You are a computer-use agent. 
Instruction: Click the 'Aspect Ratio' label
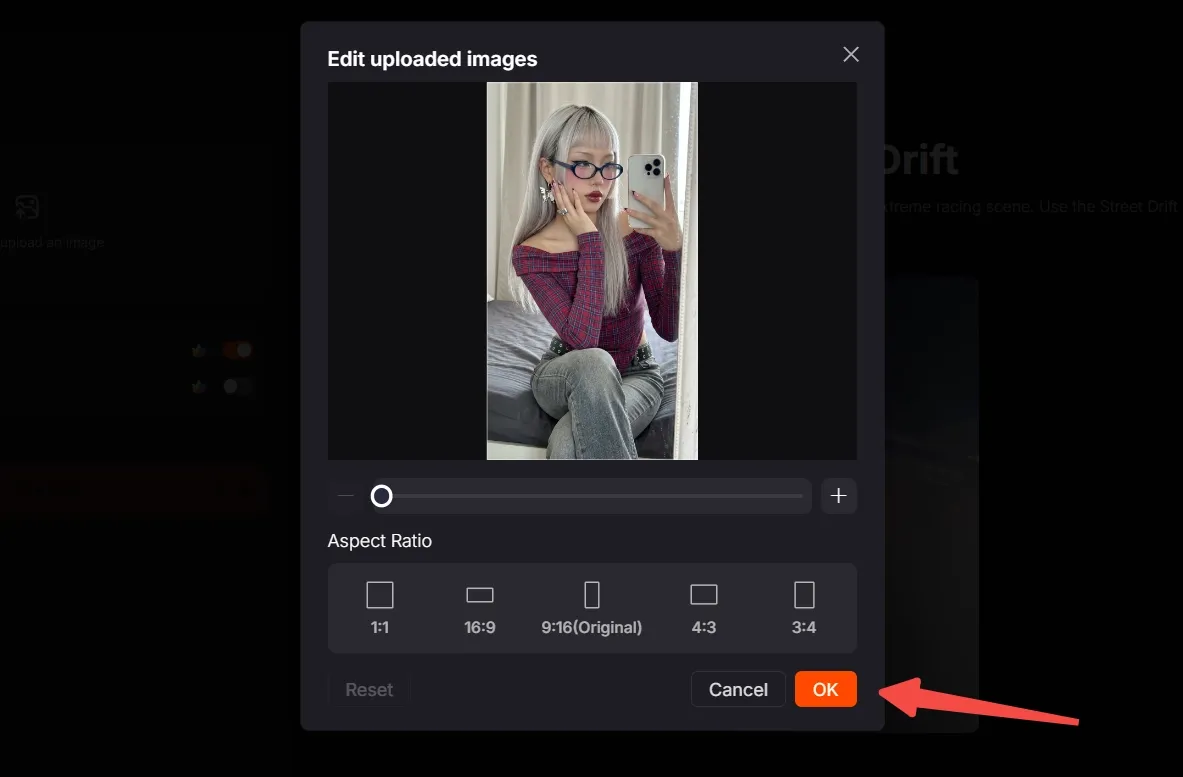pos(379,541)
